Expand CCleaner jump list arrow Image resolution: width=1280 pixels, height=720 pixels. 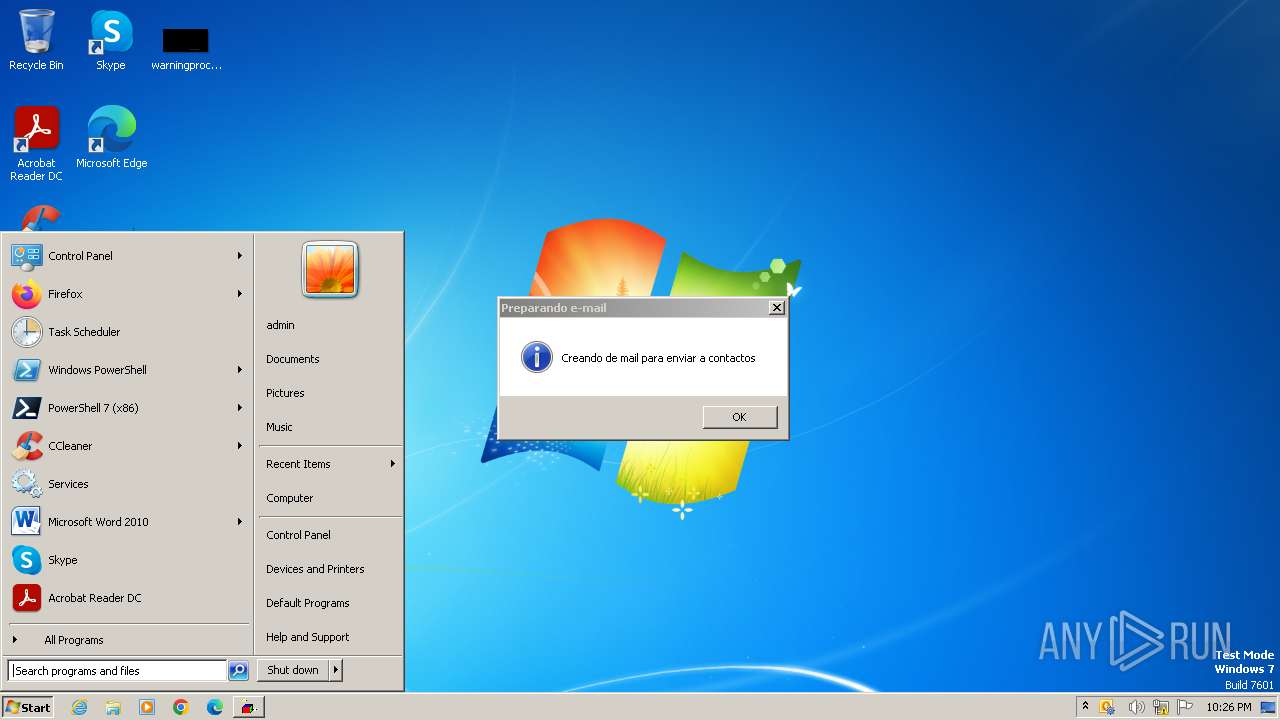click(x=240, y=446)
